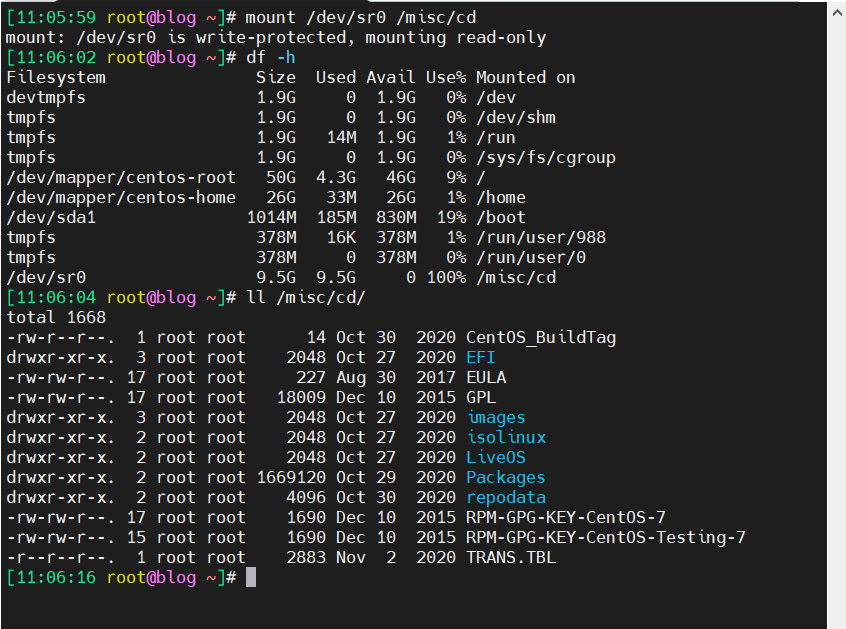
Task: Click the 100% usage value for /misc/cd
Action: [446, 277]
